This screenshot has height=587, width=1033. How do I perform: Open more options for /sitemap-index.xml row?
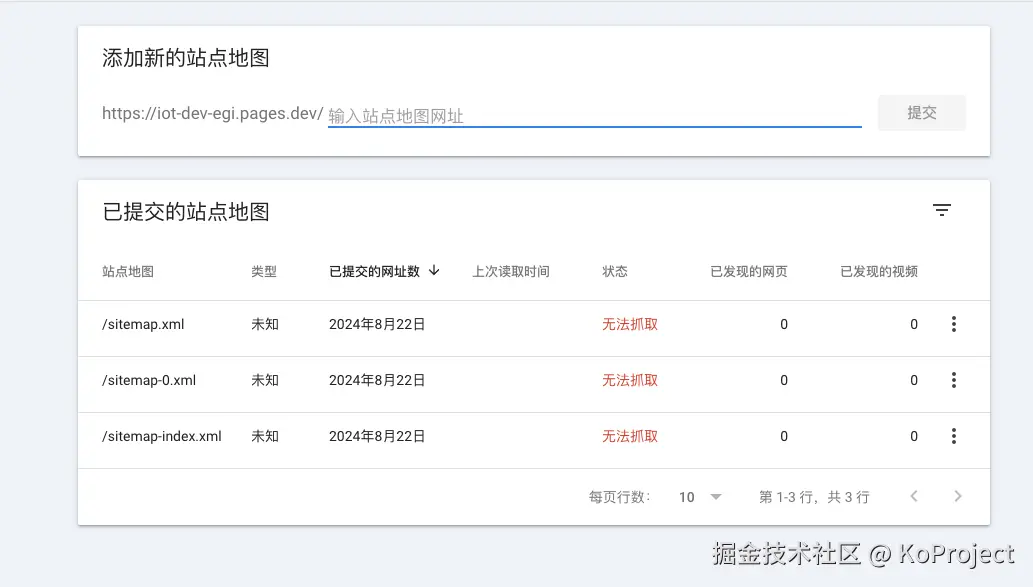point(954,436)
